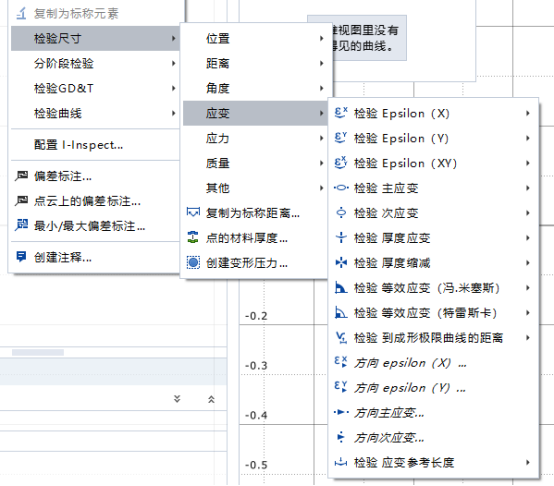
Task: Click the 复制为标称元素 icon
Action: click(21, 13)
